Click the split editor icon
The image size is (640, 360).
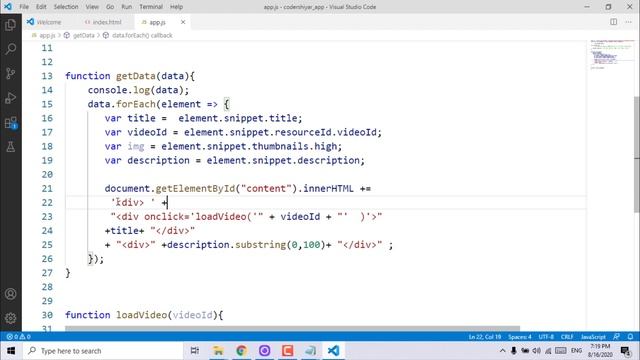[613, 22]
